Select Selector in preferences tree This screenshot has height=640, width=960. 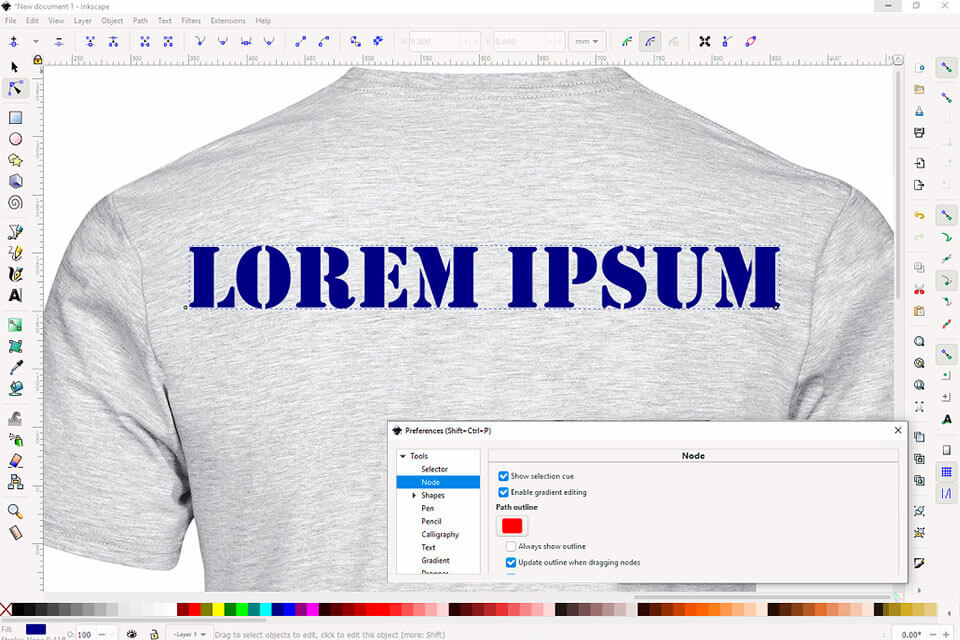434,469
